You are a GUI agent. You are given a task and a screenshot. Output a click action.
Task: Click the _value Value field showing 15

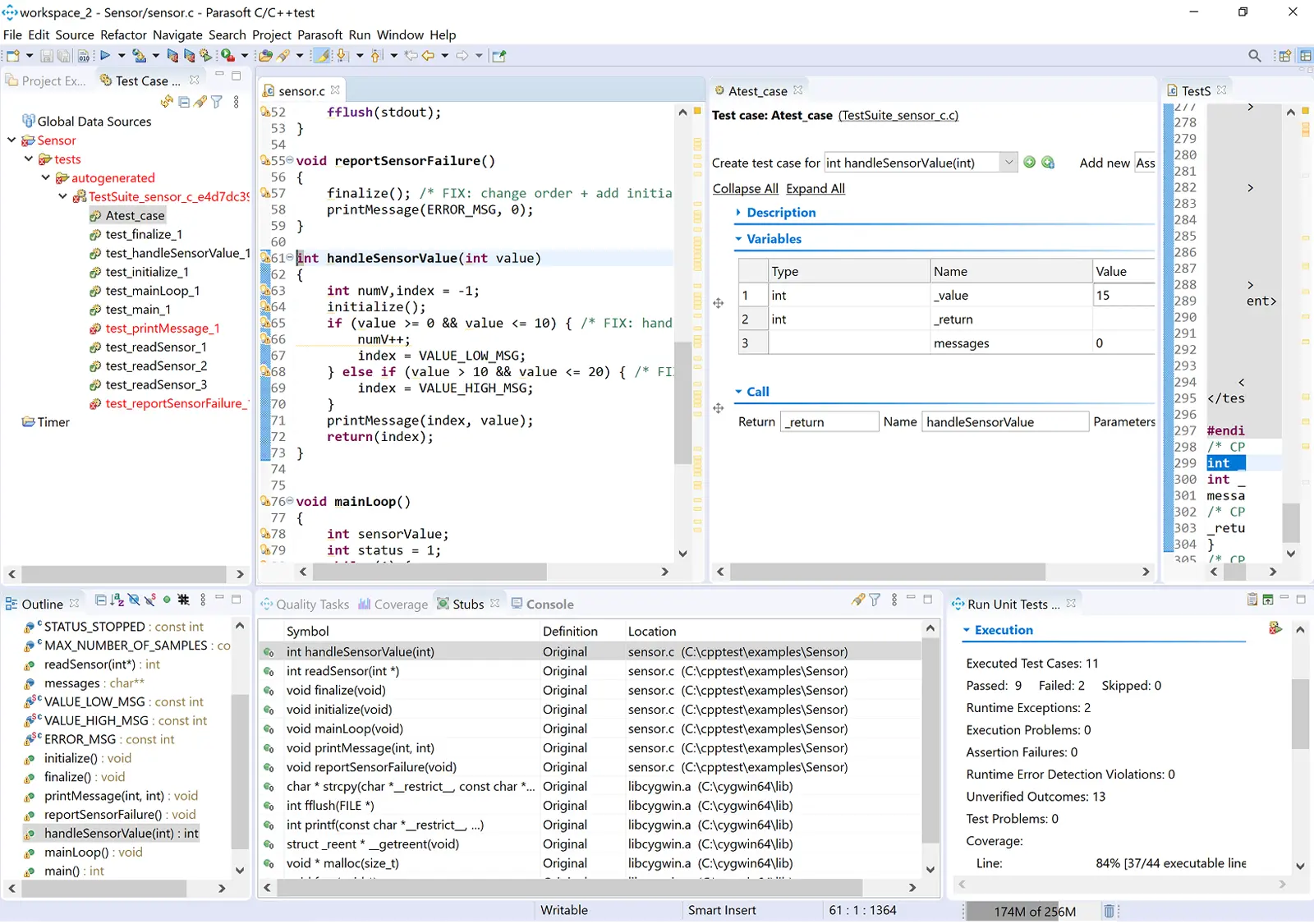pos(1123,295)
